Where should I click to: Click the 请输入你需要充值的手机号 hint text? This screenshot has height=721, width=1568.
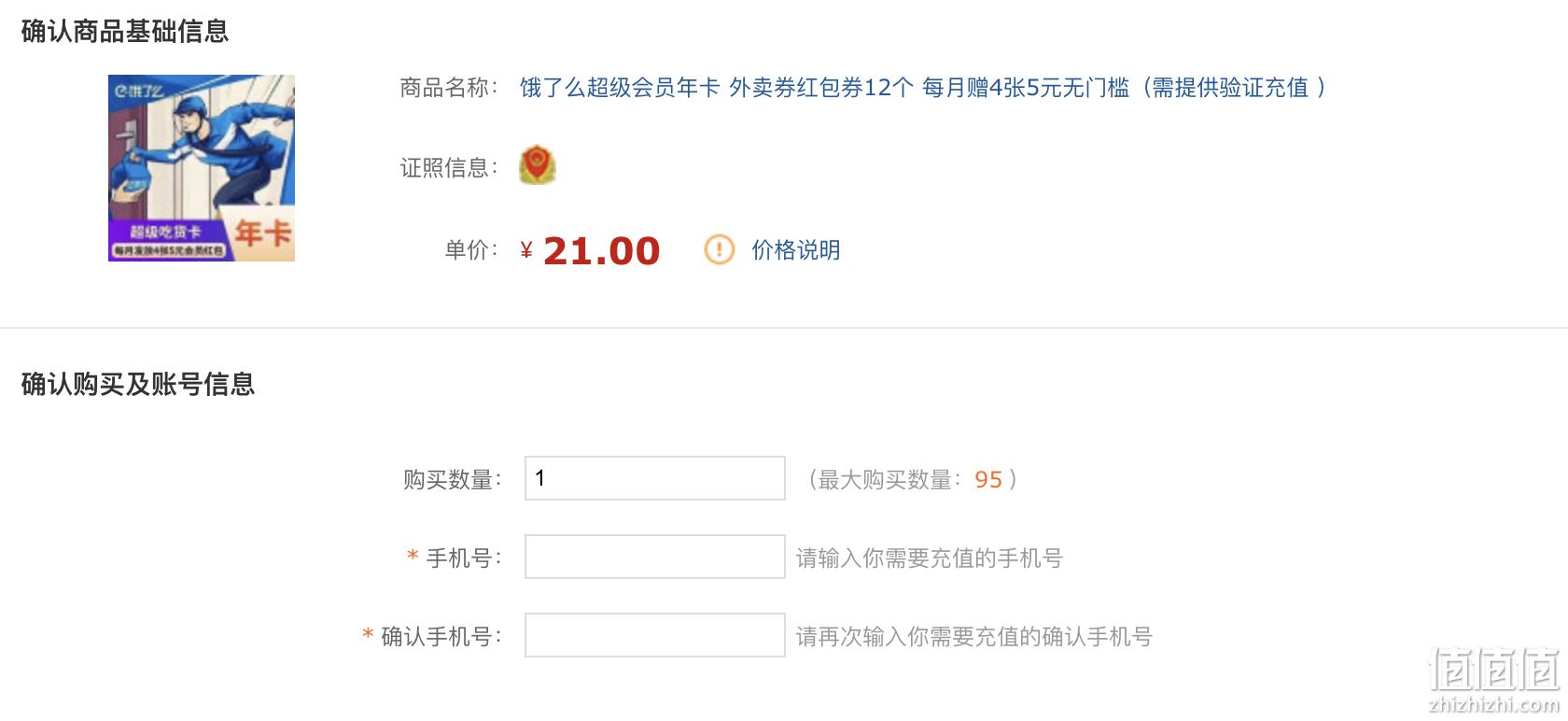(x=930, y=558)
